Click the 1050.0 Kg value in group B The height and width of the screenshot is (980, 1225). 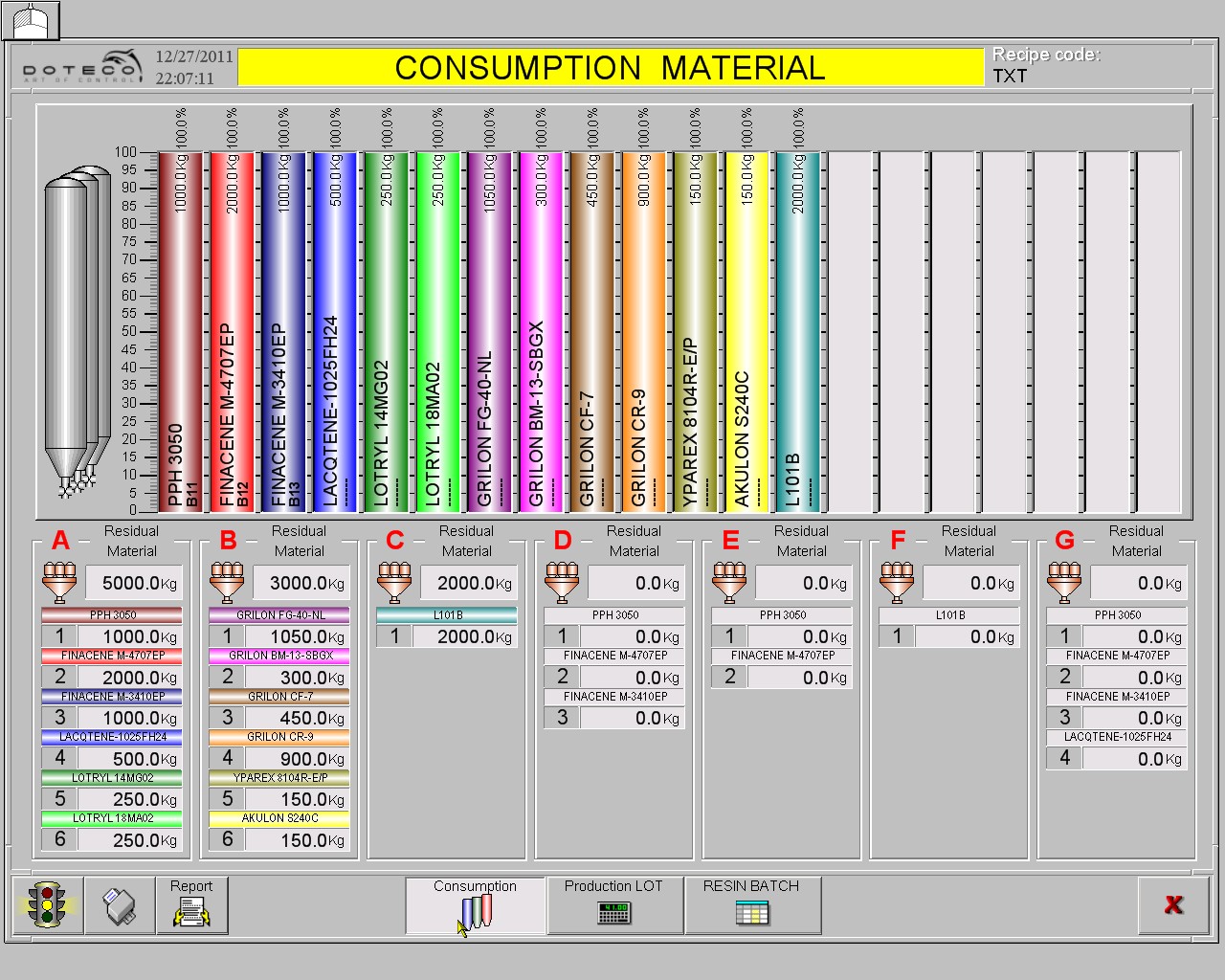coord(298,636)
